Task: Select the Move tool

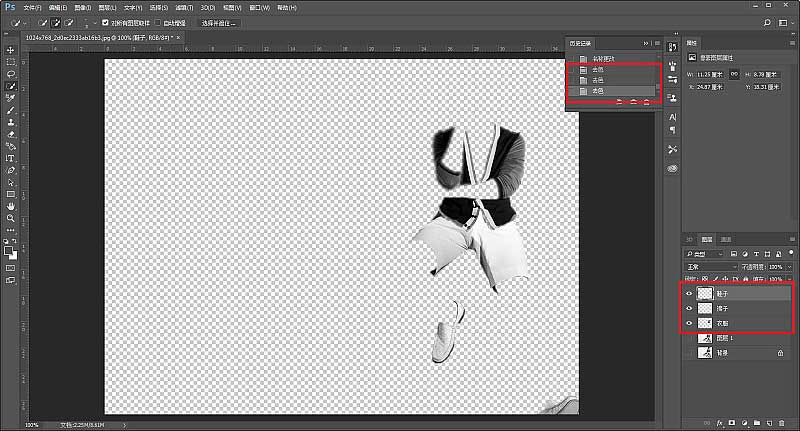Action: pyautogui.click(x=11, y=50)
